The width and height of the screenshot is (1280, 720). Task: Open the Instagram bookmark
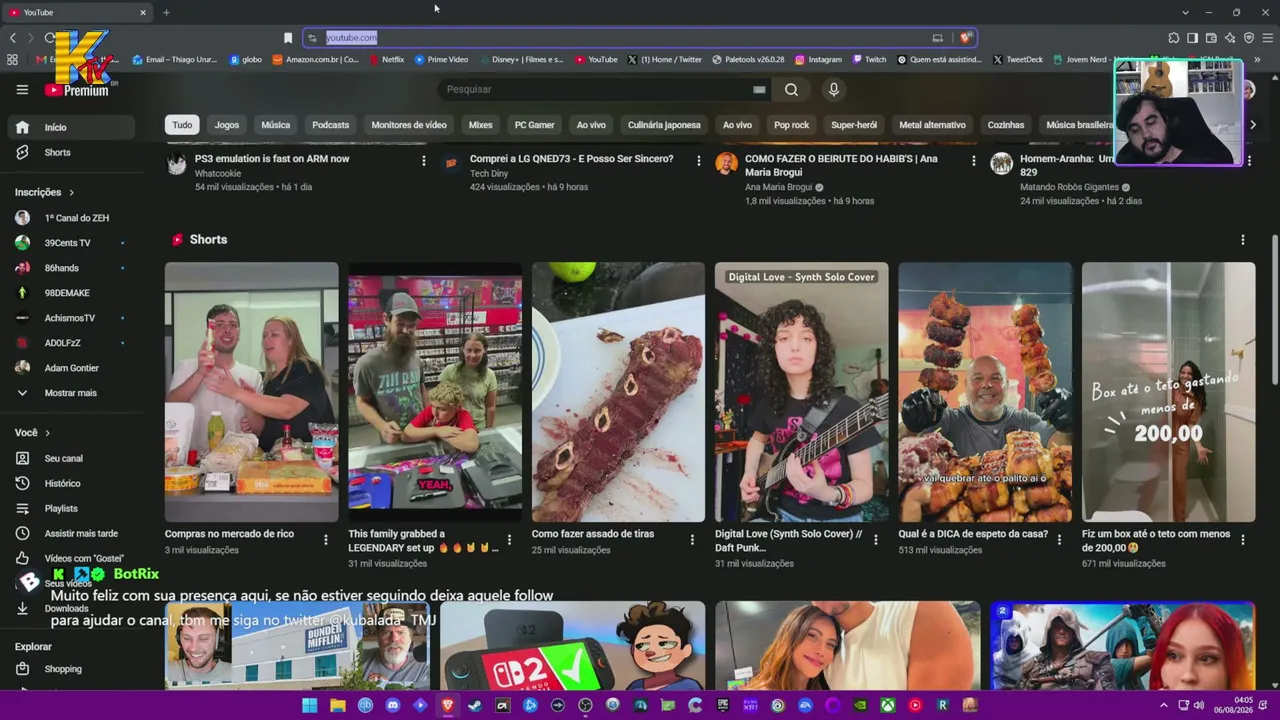click(x=819, y=60)
